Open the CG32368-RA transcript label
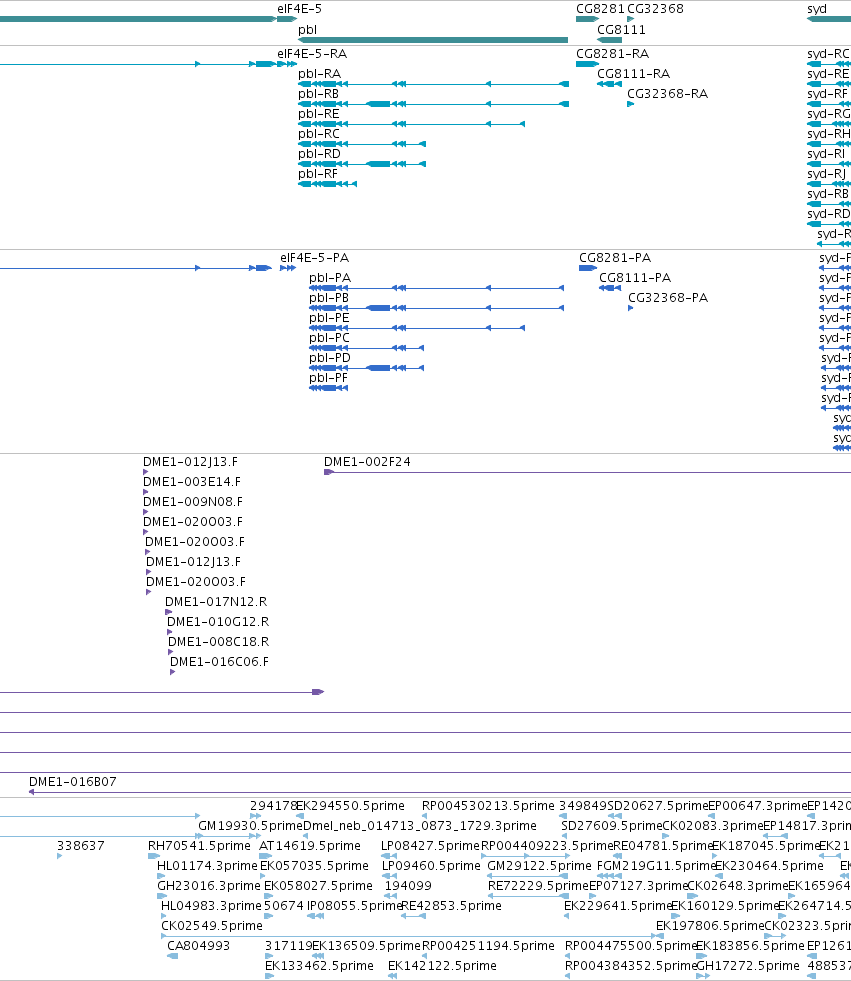Screen dimensions: 851x981 668,94
